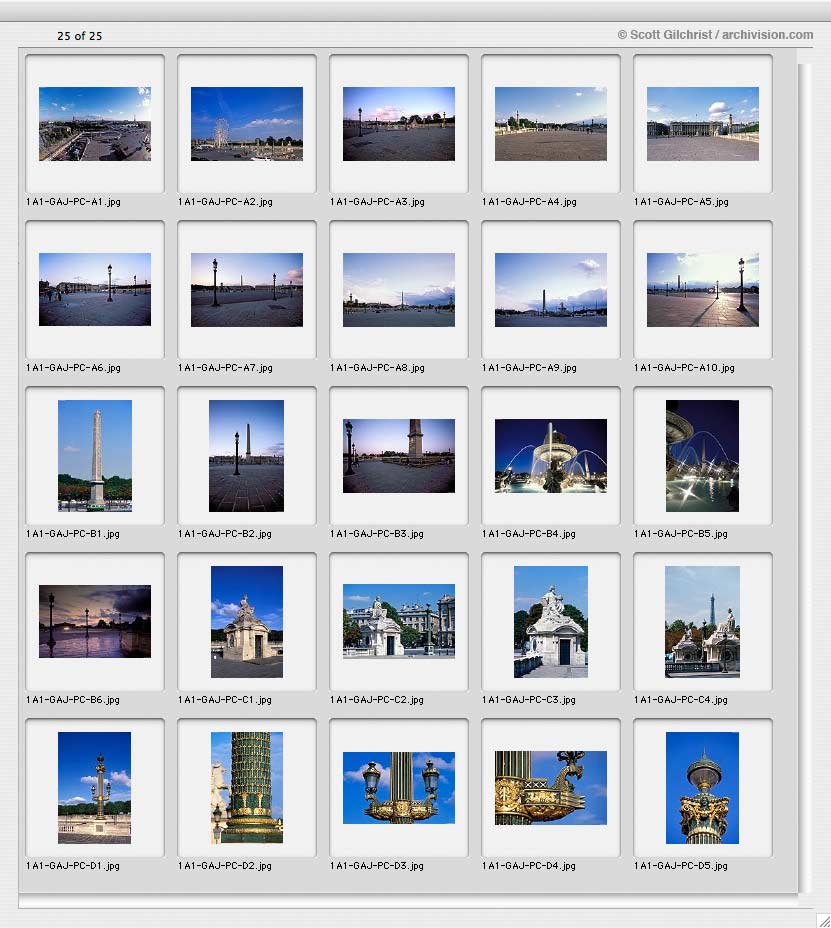831x928 pixels.
Task: Click filename label 1A1-GAJ-PC-D5.jpg
Action: coord(681,866)
